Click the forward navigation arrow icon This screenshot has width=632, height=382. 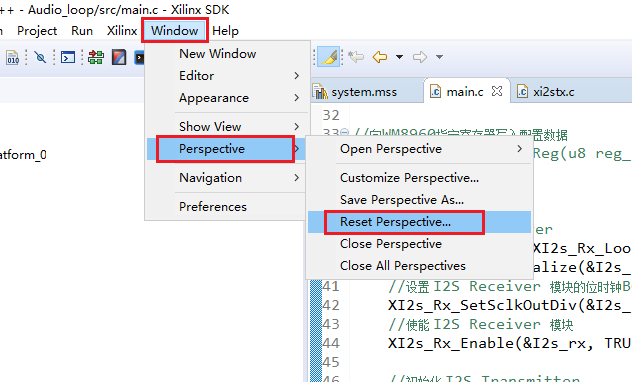[x=420, y=57]
